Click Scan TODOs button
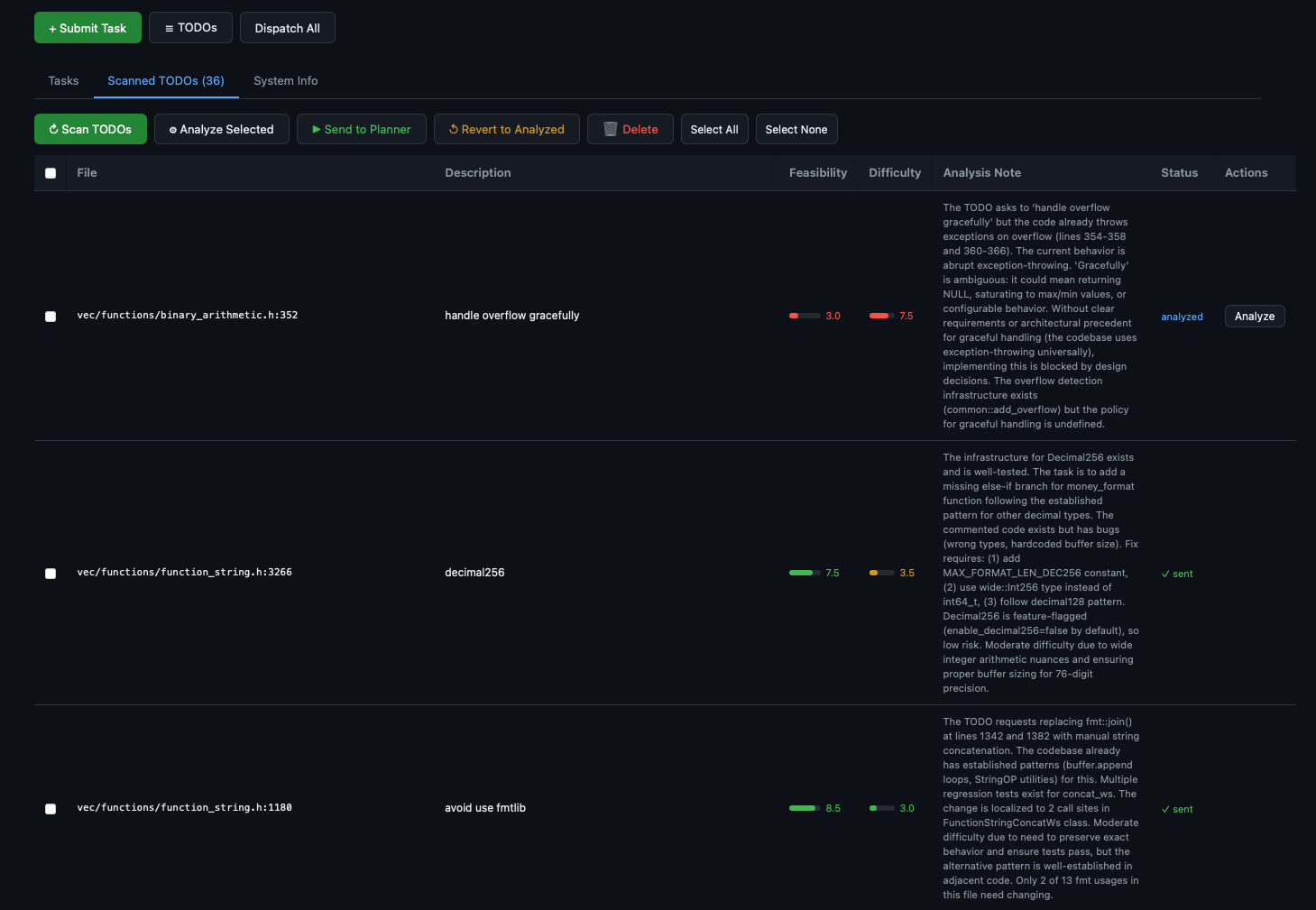1316x910 pixels. click(90, 129)
